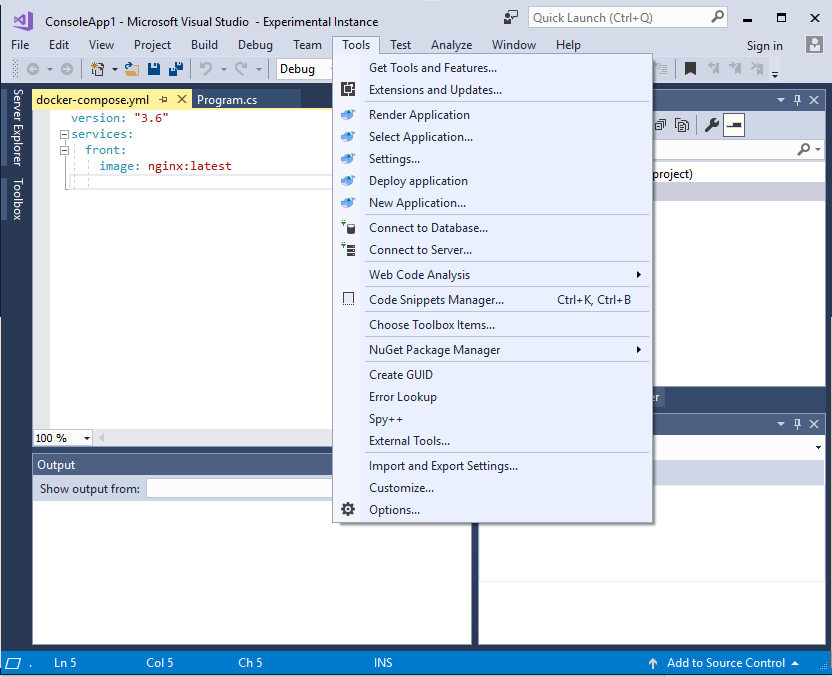Viewport: 832px width, 677px height.
Task: Collapse the services: node in the editor
Action: coord(64,134)
